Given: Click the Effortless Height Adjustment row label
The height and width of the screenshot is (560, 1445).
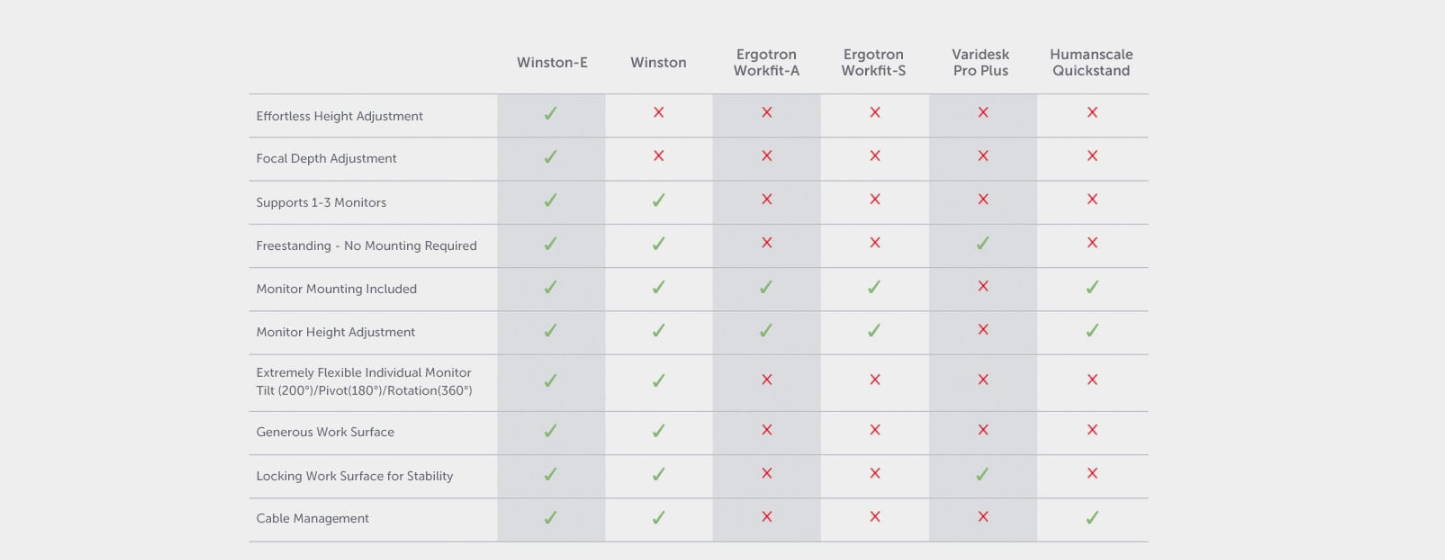Looking at the screenshot, I should click(x=339, y=116).
